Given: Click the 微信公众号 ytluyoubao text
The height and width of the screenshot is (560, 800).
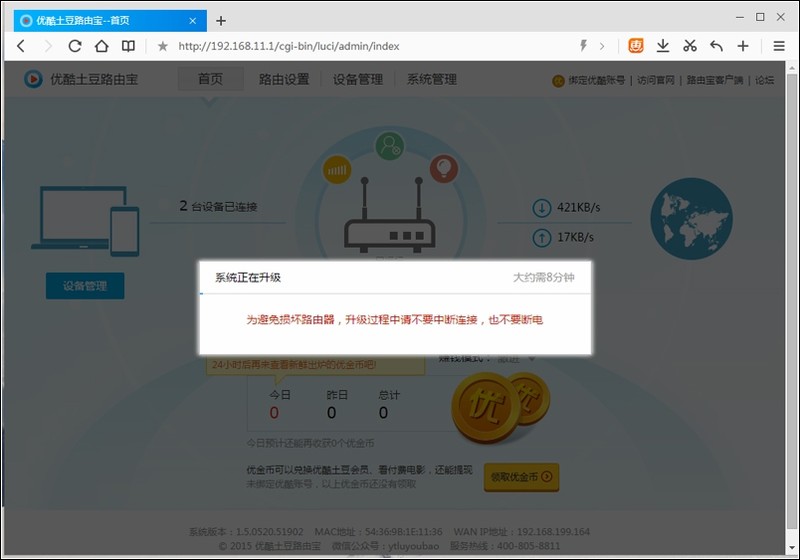Looking at the screenshot, I should 385,546.
